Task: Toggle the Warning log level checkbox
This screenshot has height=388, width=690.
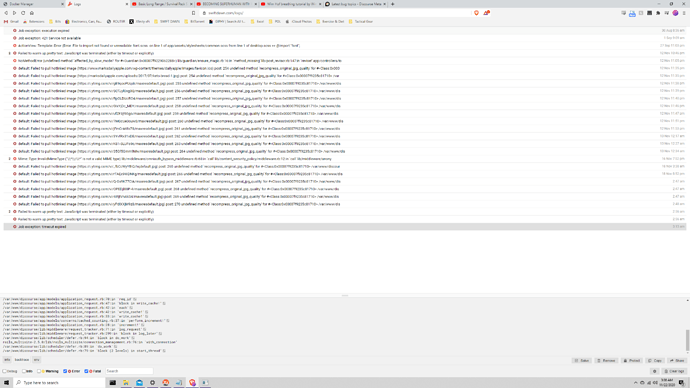Action: pos(39,371)
